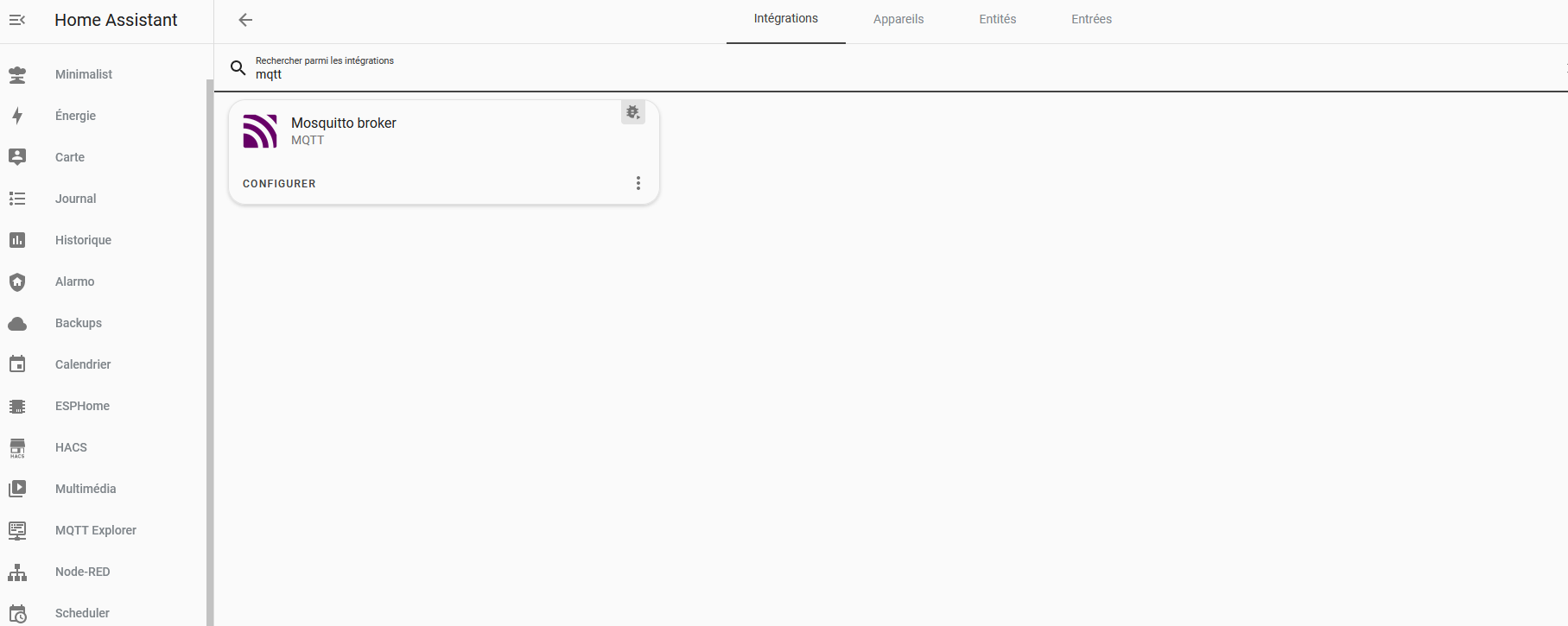This screenshot has height=626, width=1568.
Task: Click the Mosquitto broker MQTT logo
Action: click(x=260, y=131)
